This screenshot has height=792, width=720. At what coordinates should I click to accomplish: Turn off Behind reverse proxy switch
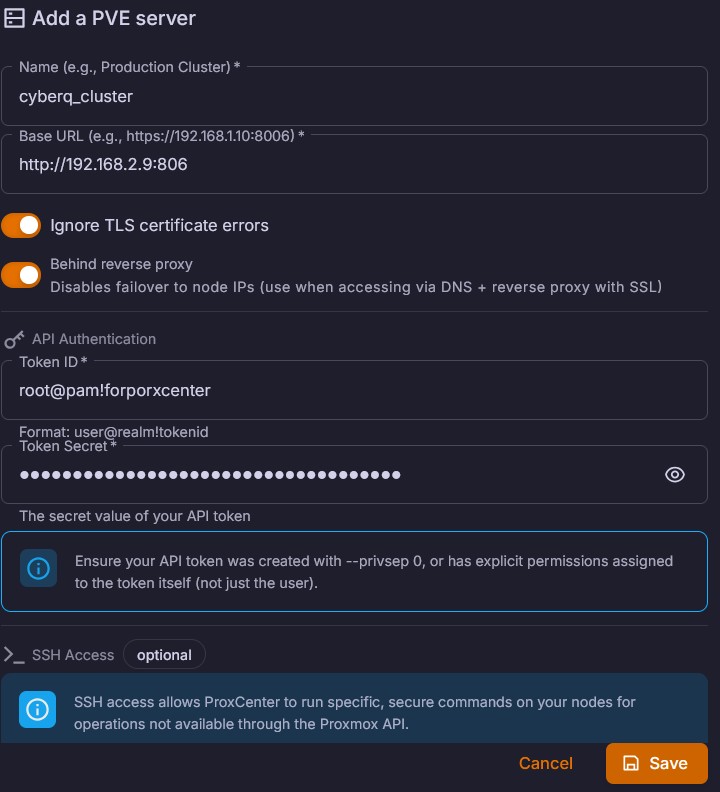21,275
